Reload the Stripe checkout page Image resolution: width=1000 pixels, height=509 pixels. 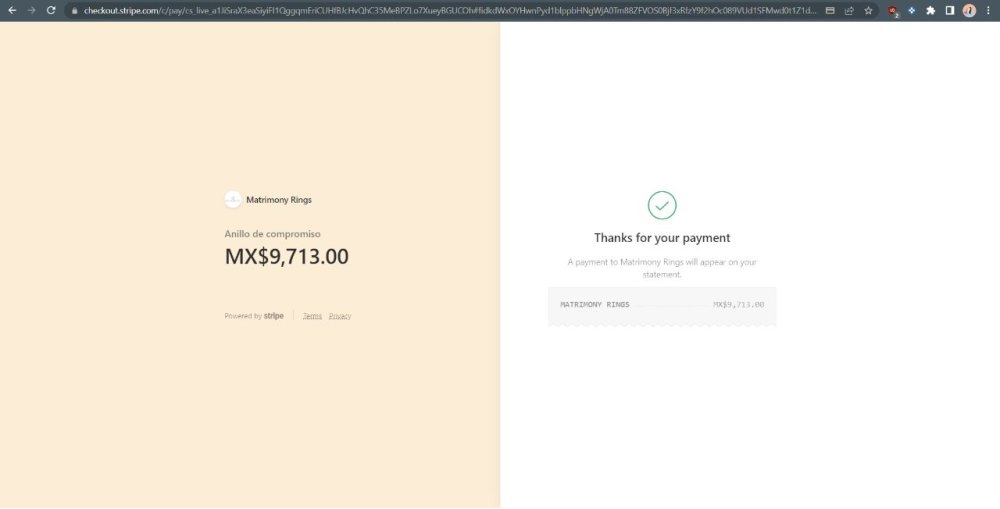point(51,10)
